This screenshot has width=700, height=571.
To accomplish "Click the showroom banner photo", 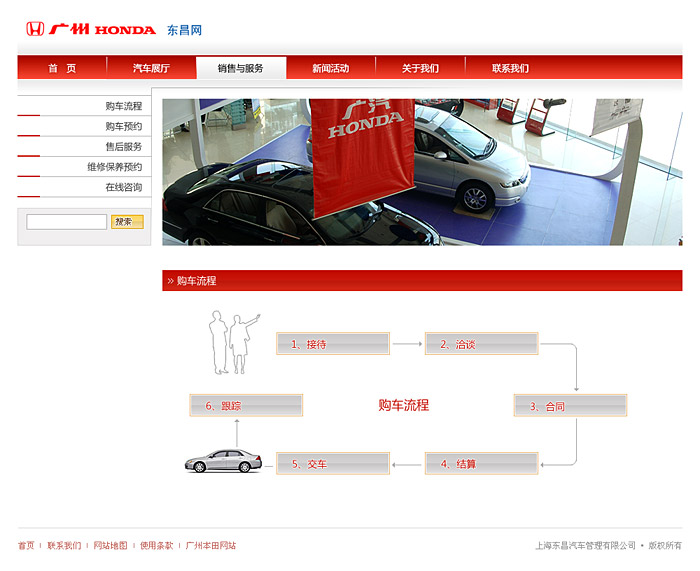I will tap(422, 172).
